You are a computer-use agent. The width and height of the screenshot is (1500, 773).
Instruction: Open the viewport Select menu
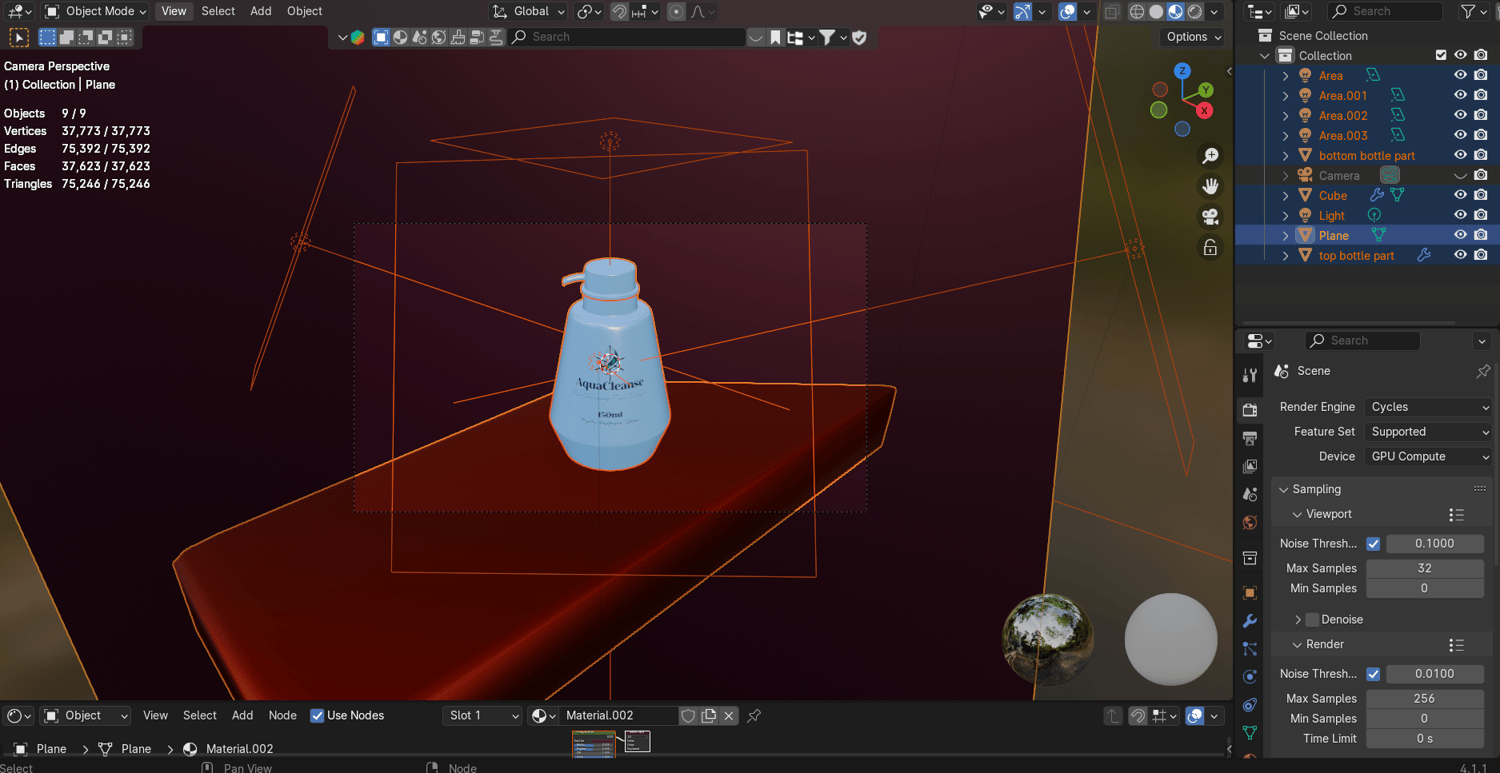(x=218, y=12)
